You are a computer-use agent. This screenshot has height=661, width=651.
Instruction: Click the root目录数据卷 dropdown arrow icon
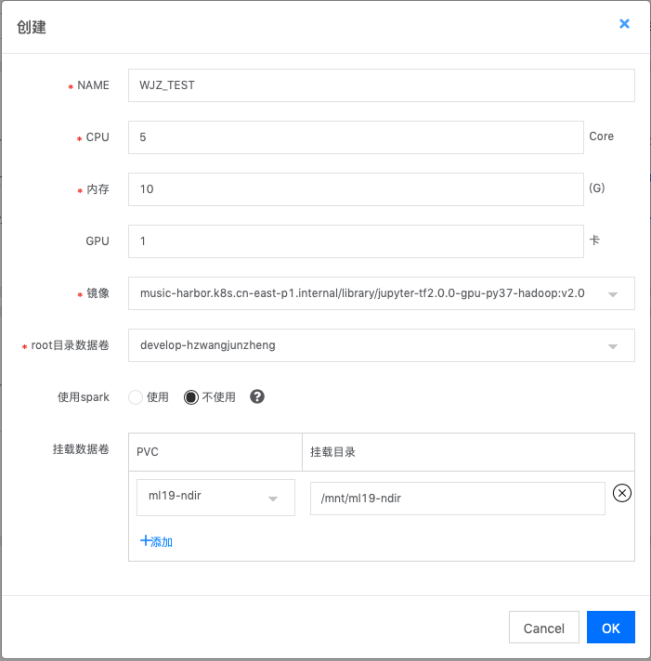(612, 346)
